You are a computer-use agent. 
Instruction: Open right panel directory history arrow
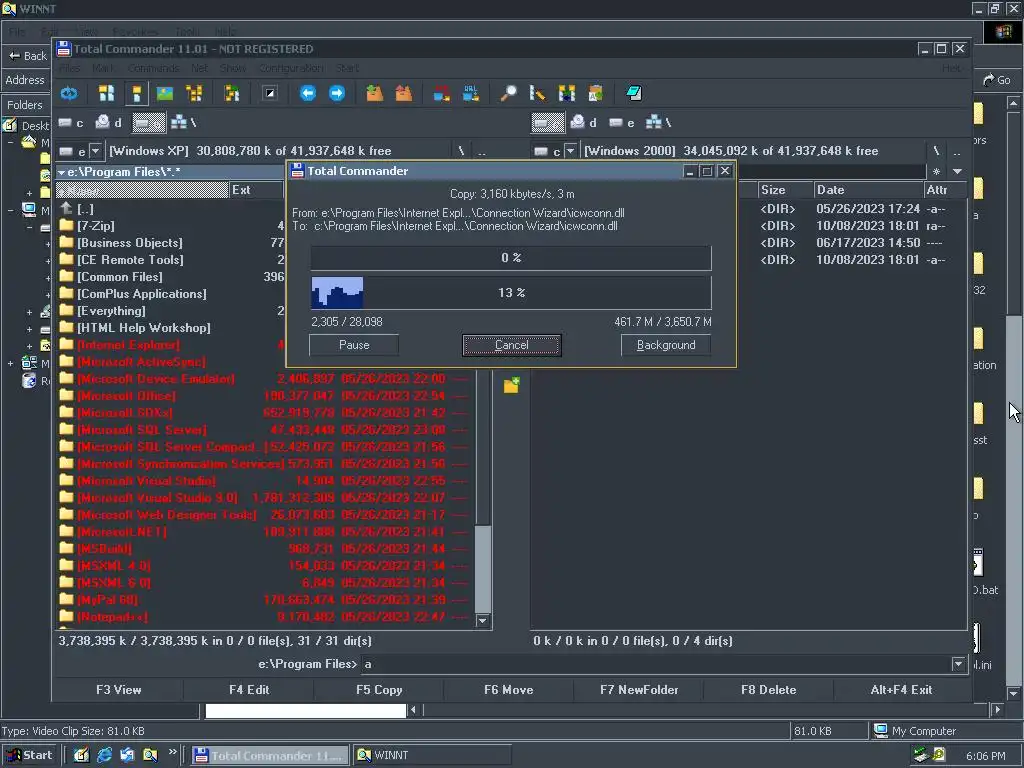tap(957, 172)
